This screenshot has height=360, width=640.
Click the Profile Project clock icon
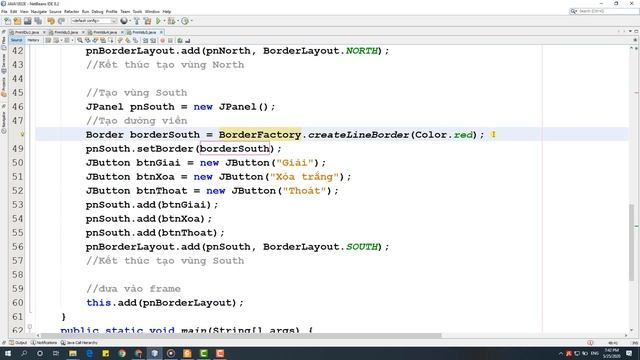(185, 21)
